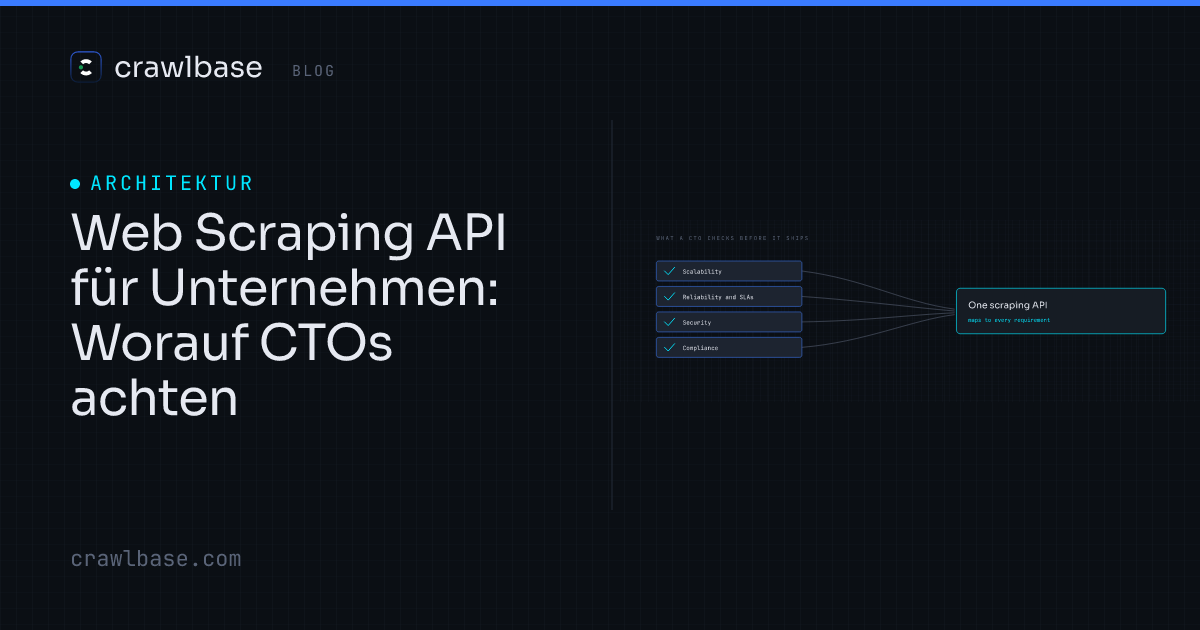The height and width of the screenshot is (630, 1200).
Task: Select the Reliability and SLAs label
Action: click(717, 297)
